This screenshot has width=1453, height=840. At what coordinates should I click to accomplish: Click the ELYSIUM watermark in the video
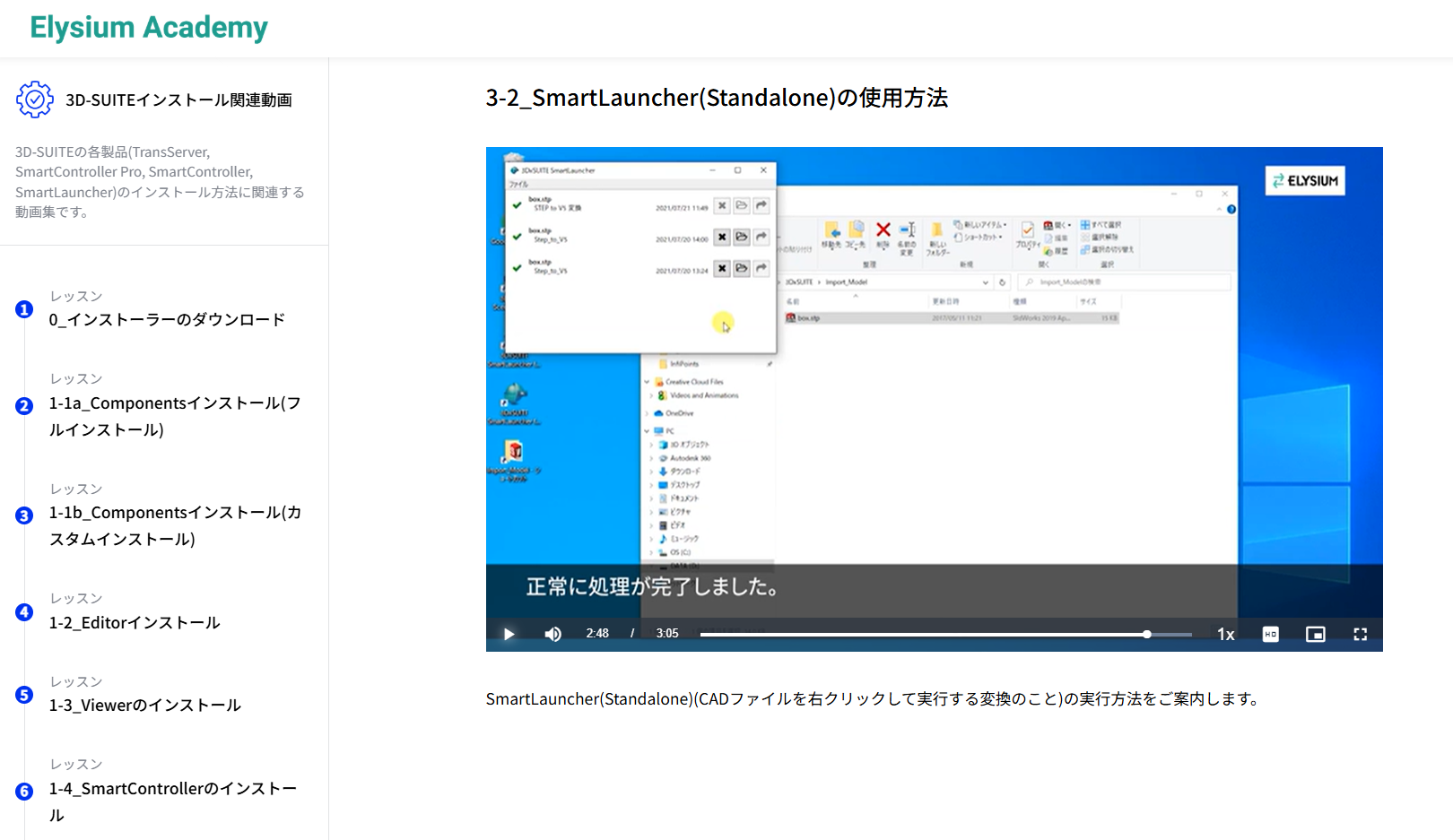click(x=1305, y=181)
